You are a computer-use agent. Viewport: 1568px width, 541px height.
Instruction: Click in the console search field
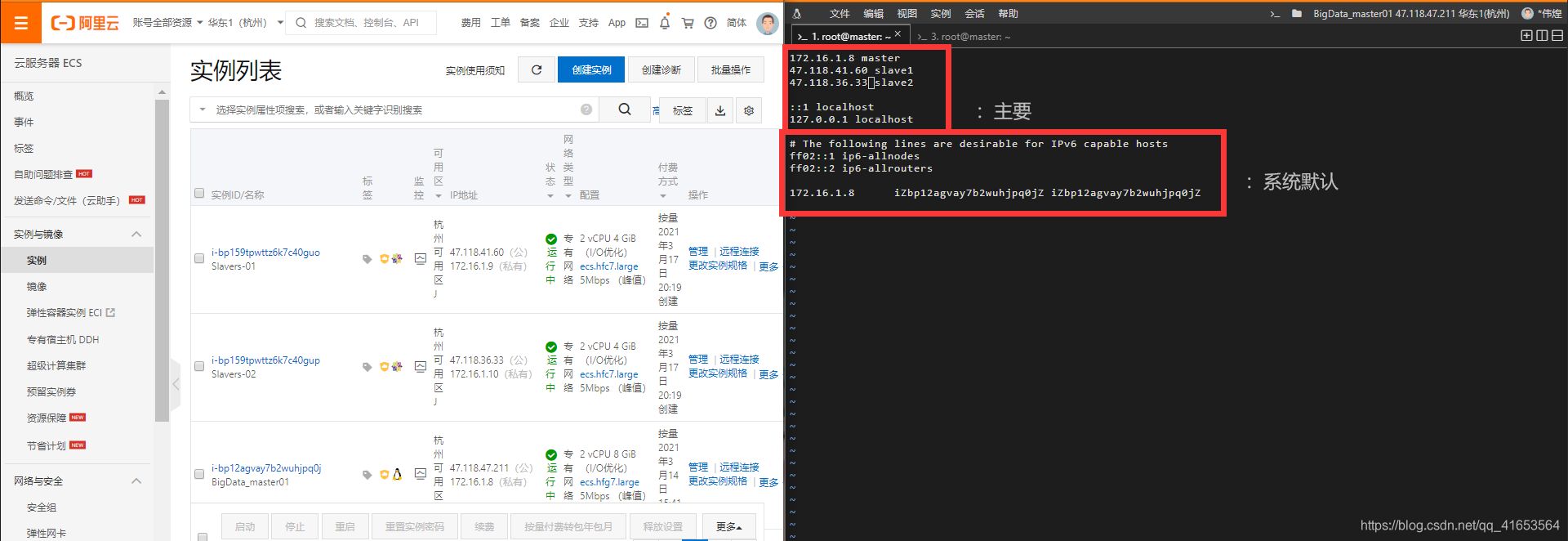pyautogui.click(x=363, y=23)
